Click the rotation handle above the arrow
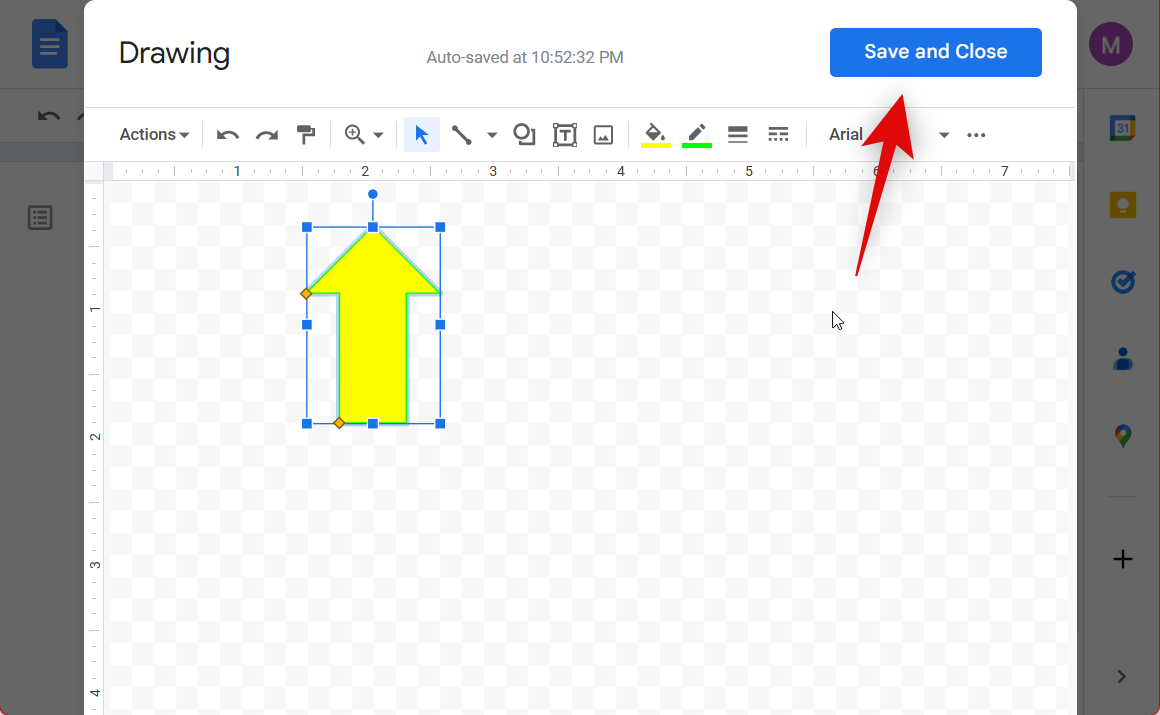 [373, 194]
